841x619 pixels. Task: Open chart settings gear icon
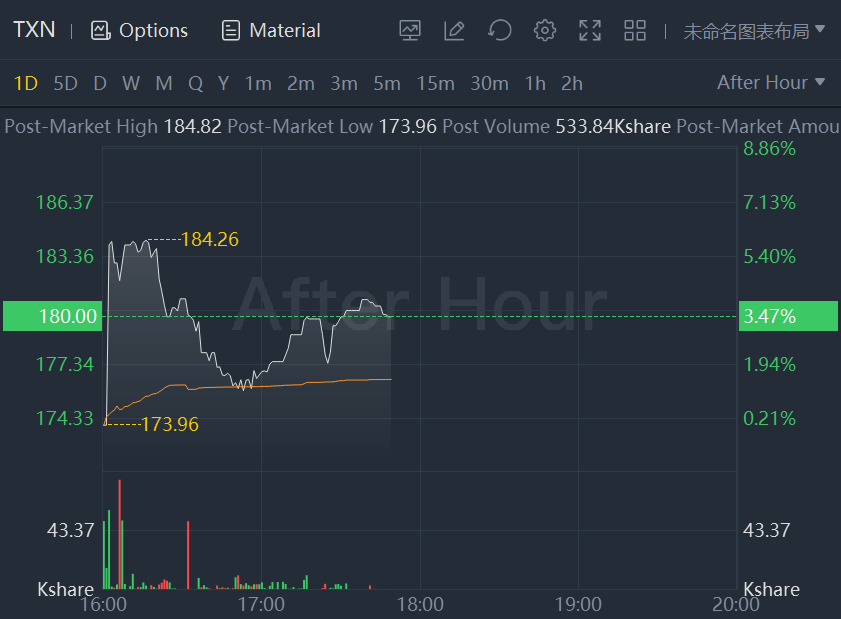tap(545, 31)
